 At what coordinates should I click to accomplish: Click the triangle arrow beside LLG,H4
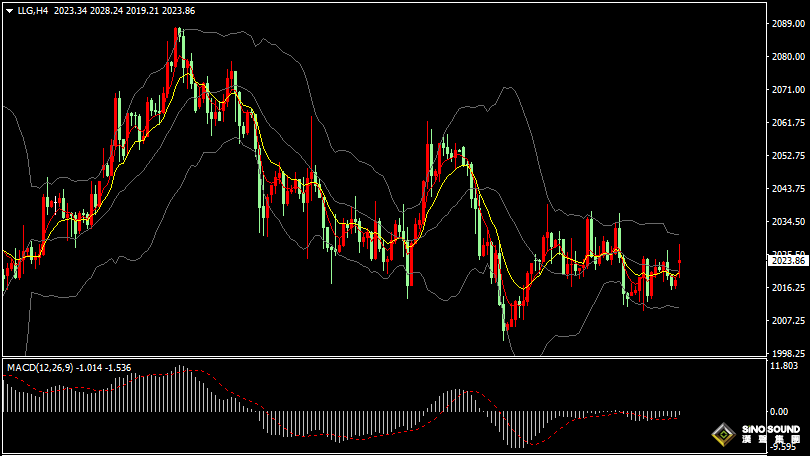tap(9, 9)
